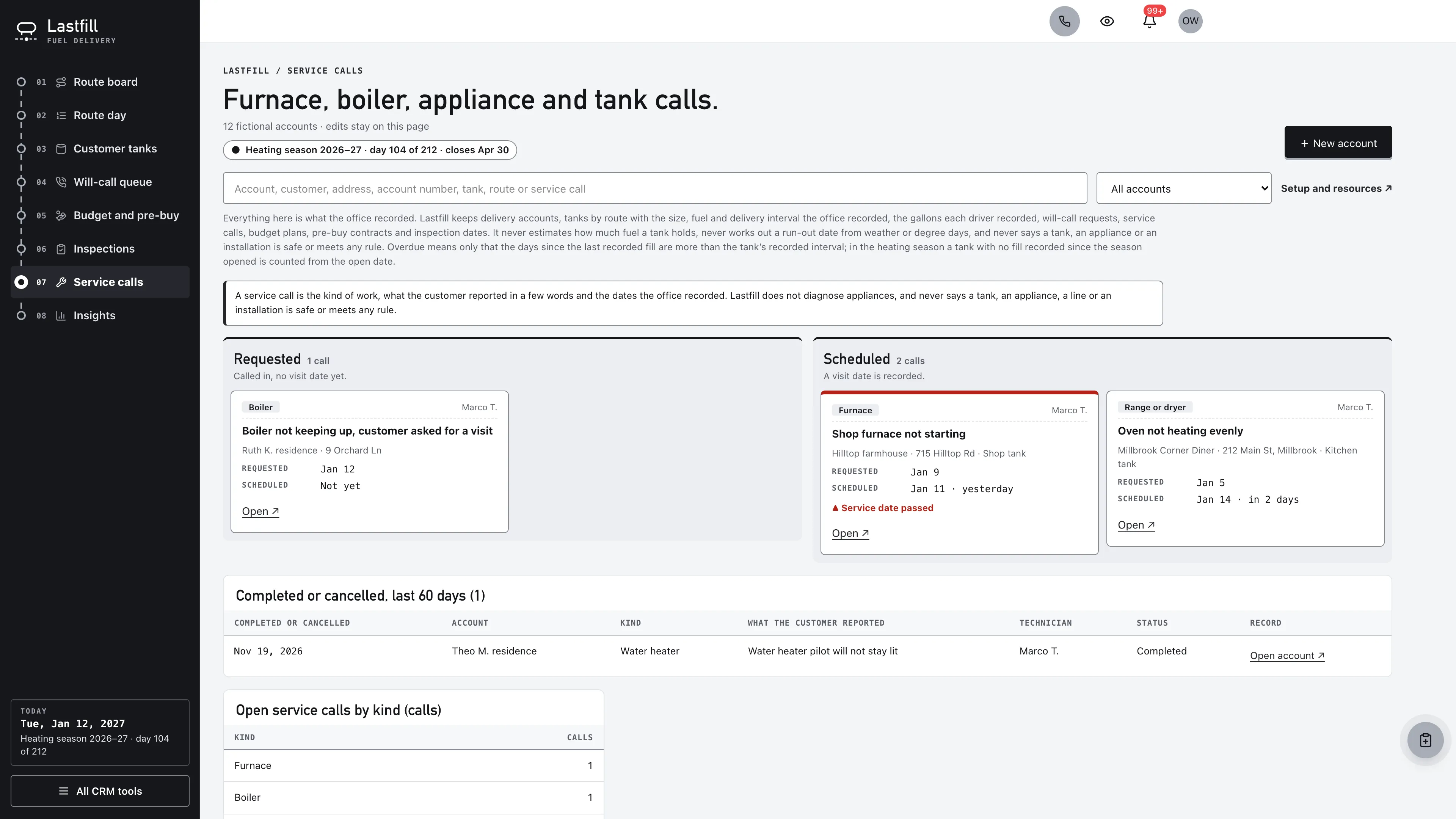
Task: Click the phone call icon in header
Action: 1064,21
